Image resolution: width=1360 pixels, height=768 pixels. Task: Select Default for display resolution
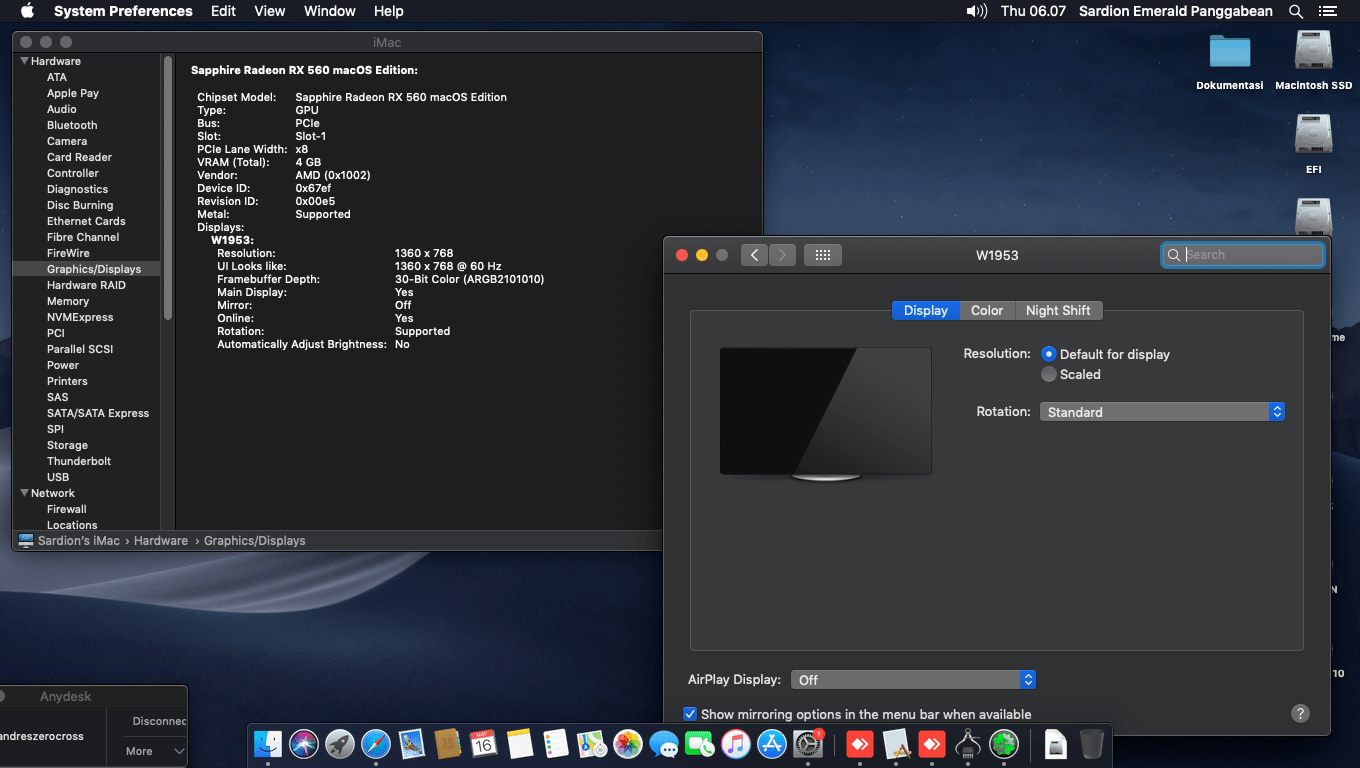[1049, 354]
